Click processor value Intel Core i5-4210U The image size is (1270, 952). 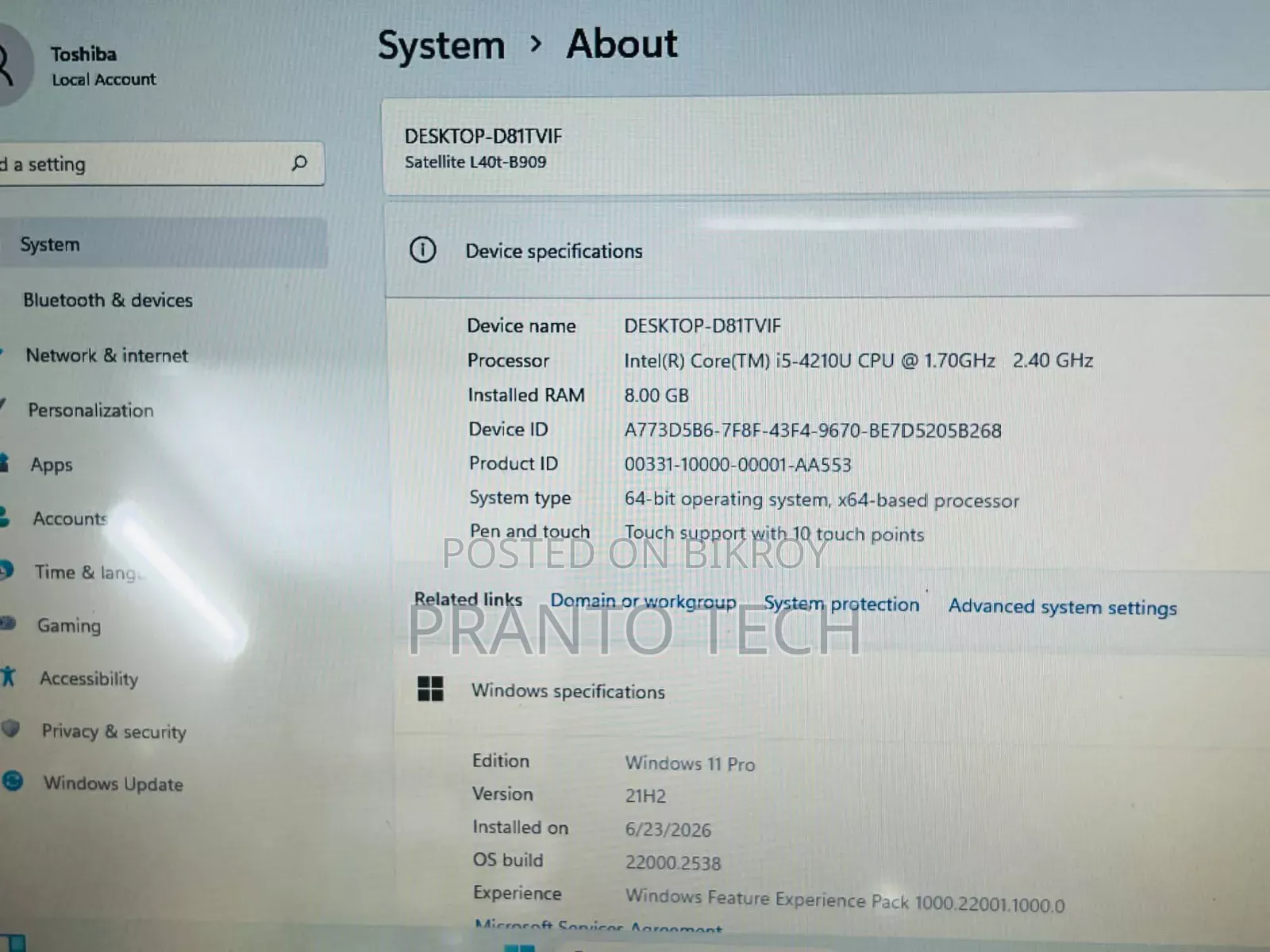pos(858,361)
